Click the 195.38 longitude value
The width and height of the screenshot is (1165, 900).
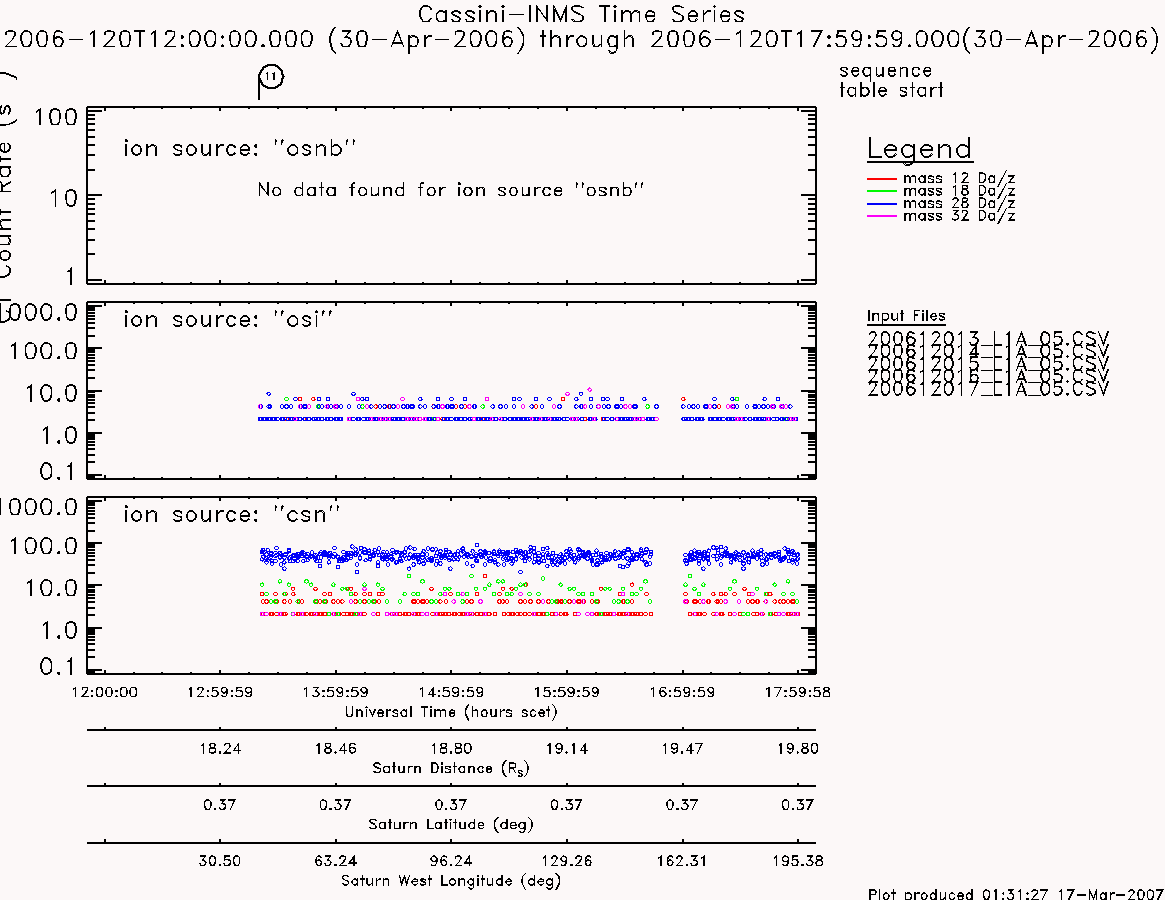coord(798,861)
